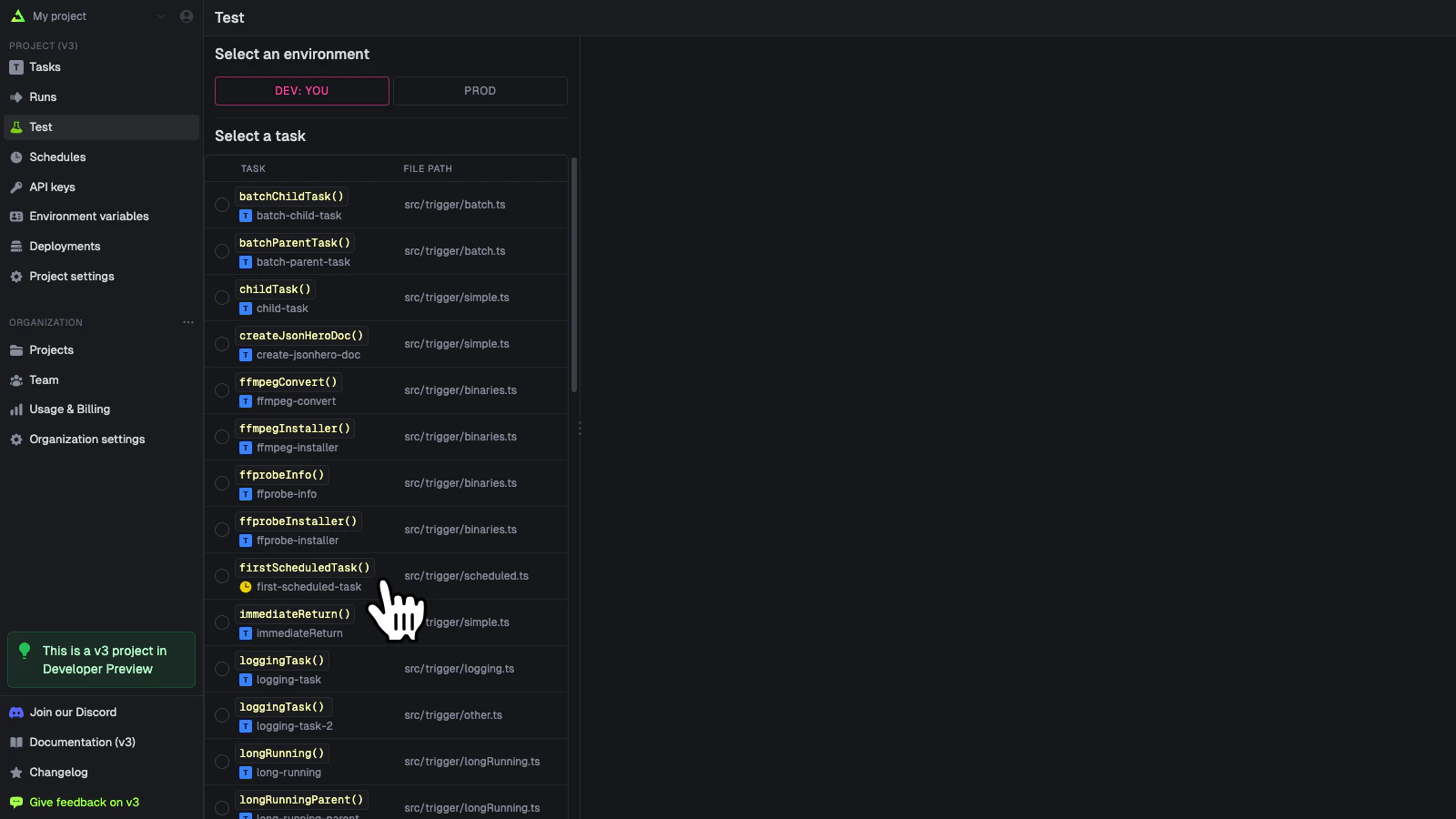
Task: Check Usage & Billing via its chart icon
Action: (x=18, y=409)
